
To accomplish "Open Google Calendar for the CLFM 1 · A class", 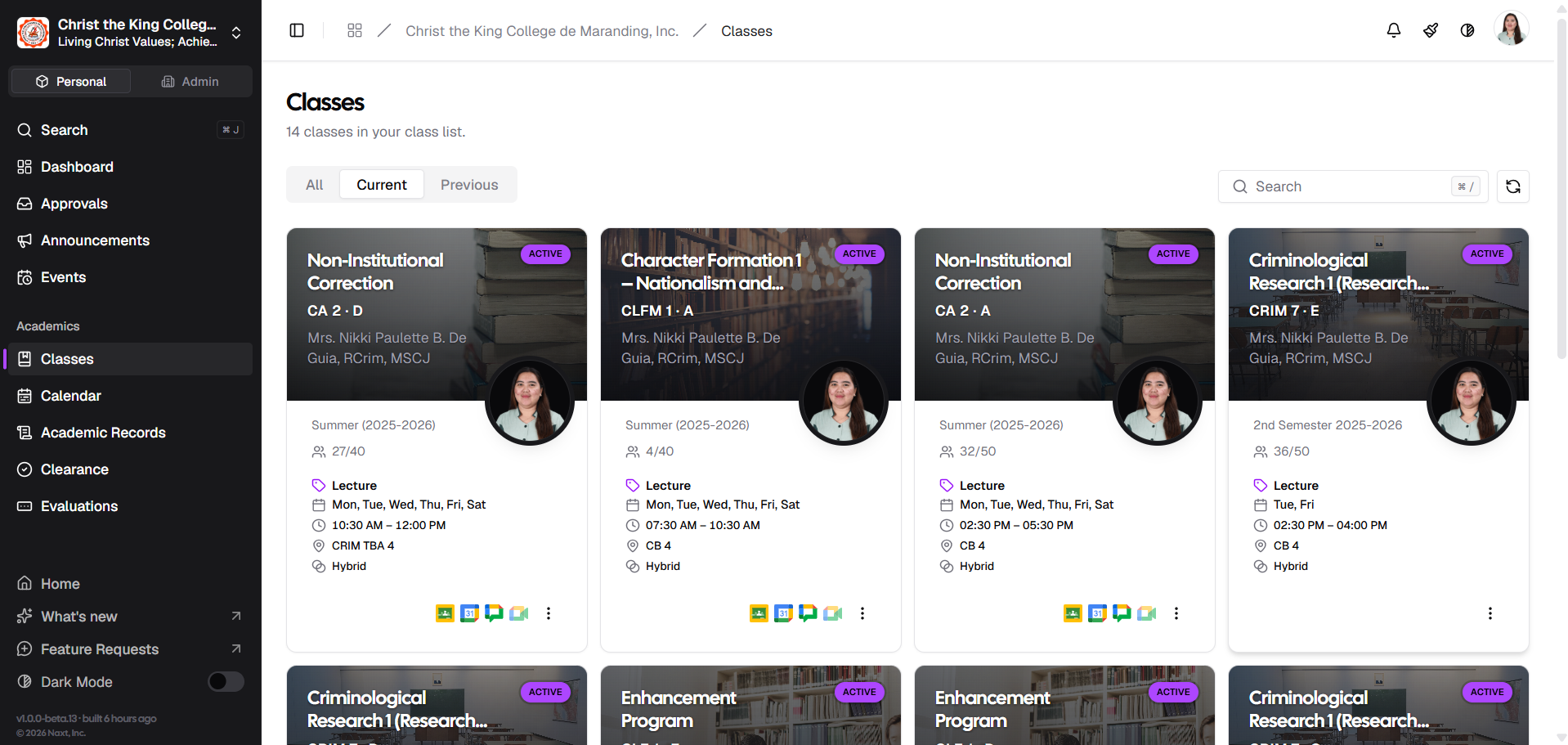I will [x=783, y=613].
